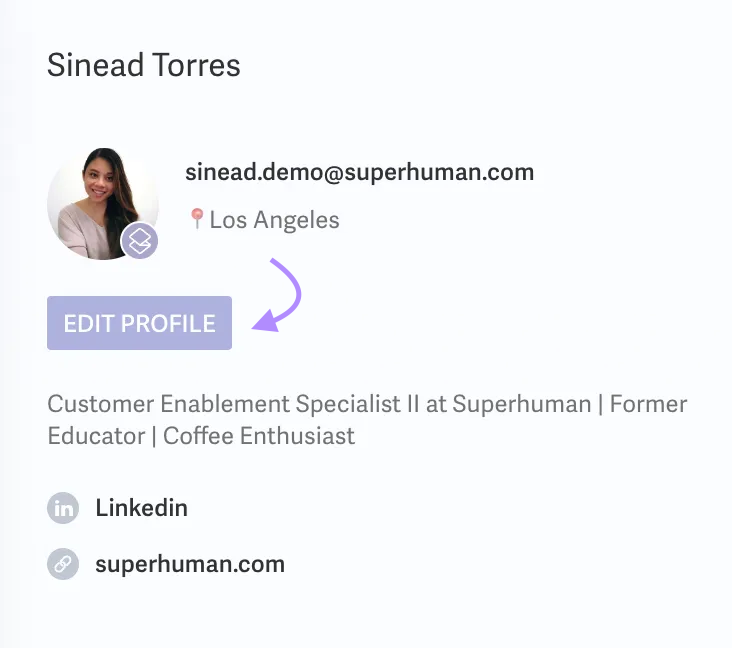Click the Sinead Torres name heading
The image size is (732, 648).
tap(144, 65)
